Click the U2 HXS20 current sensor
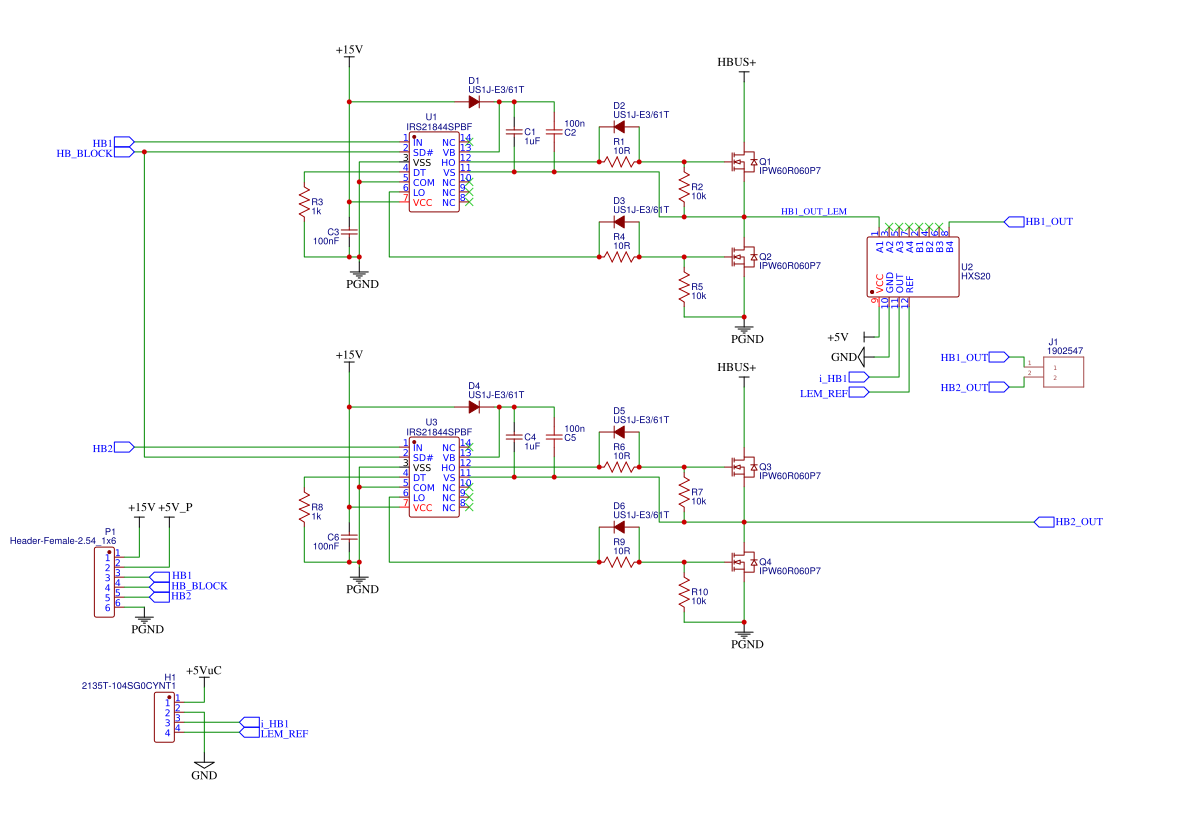Viewport: 1198px width, 828px height. pos(913,267)
